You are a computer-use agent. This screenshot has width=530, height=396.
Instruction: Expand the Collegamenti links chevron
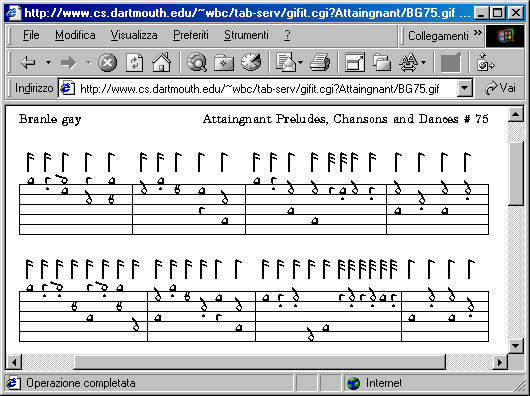(x=478, y=33)
